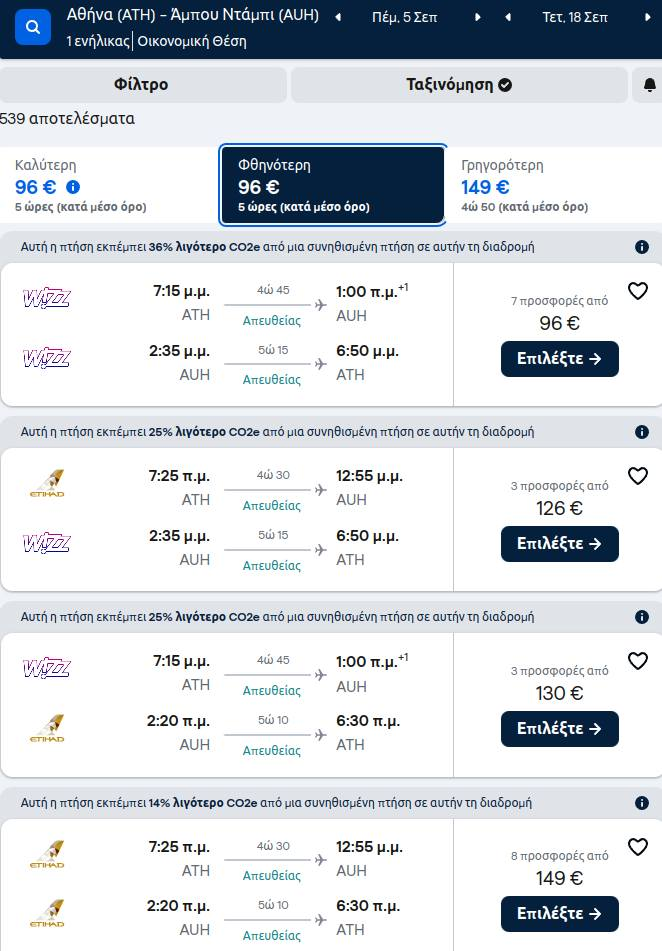
Task: Switch to the Καλύτερη results tab
Action: point(109,186)
